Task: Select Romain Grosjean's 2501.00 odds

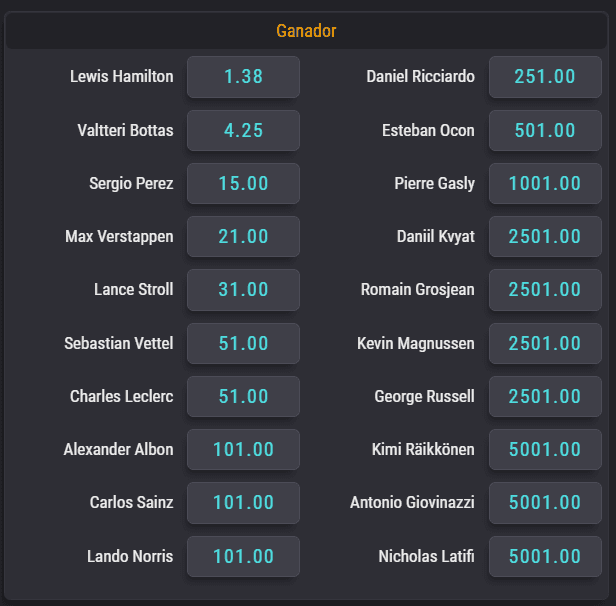Action: click(545, 290)
